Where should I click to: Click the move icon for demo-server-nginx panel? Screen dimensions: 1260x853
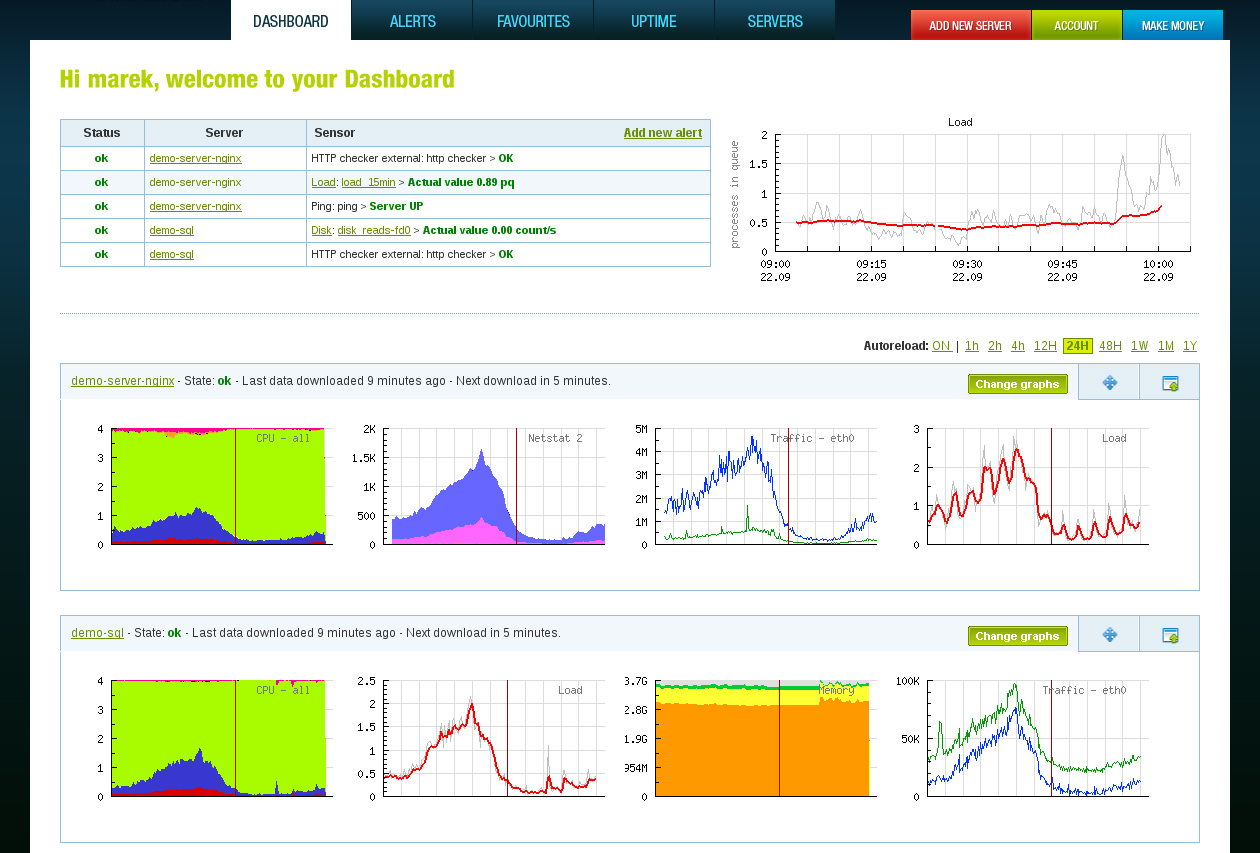click(x=1109, y=383)
